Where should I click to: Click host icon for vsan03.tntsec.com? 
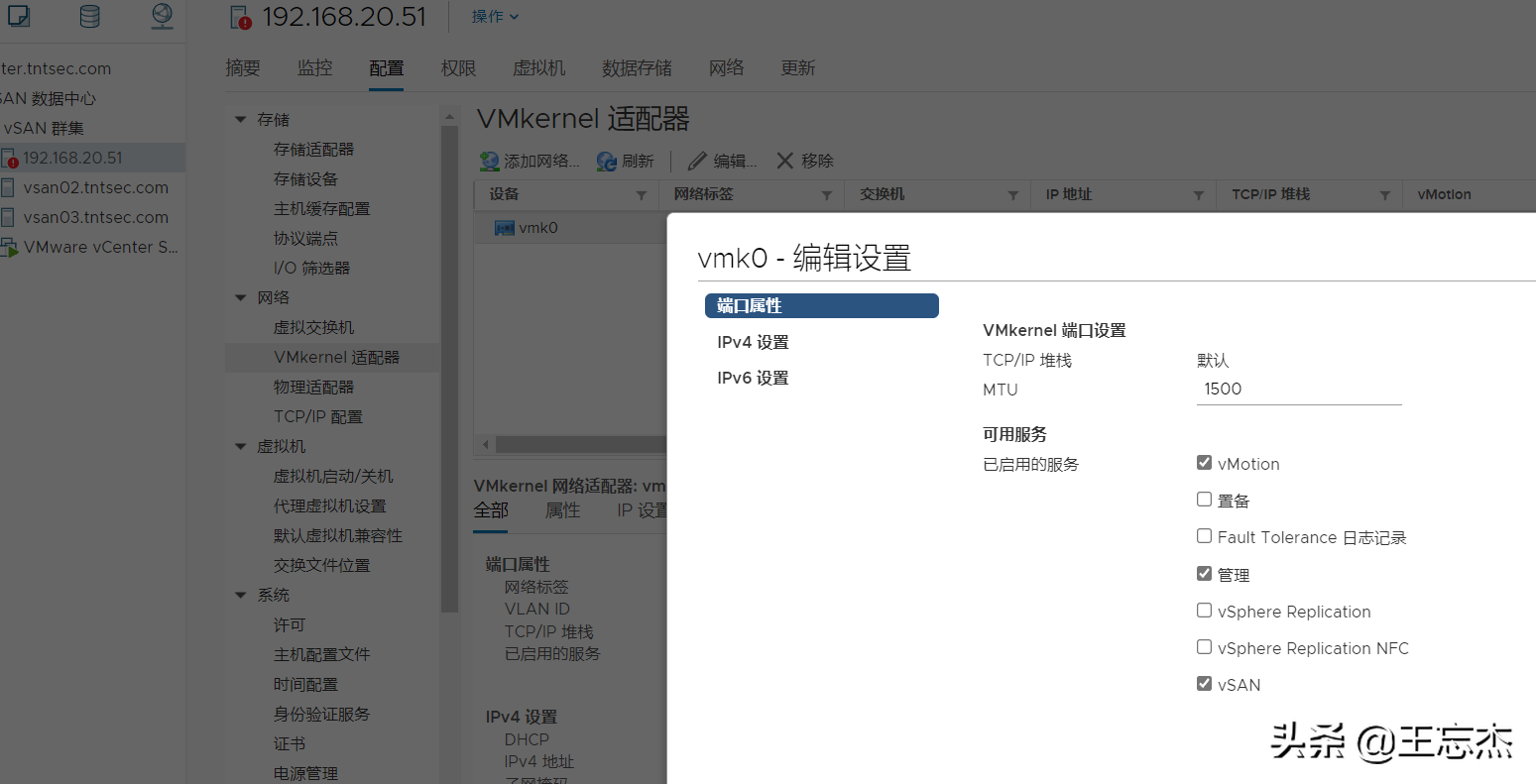click(8, 217)
